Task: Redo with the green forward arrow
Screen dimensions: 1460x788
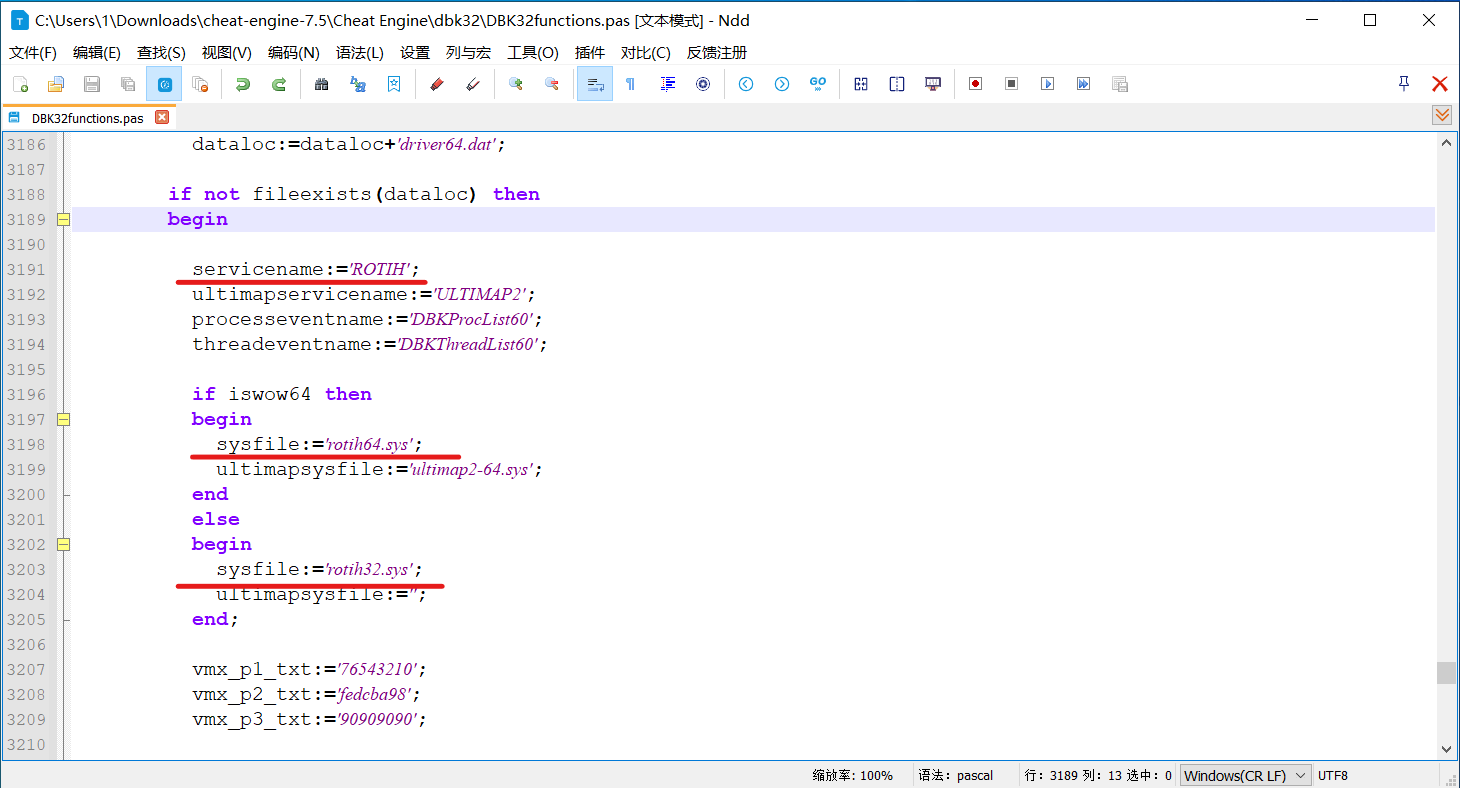Action: pyautogui.click(x=279, y=84)
